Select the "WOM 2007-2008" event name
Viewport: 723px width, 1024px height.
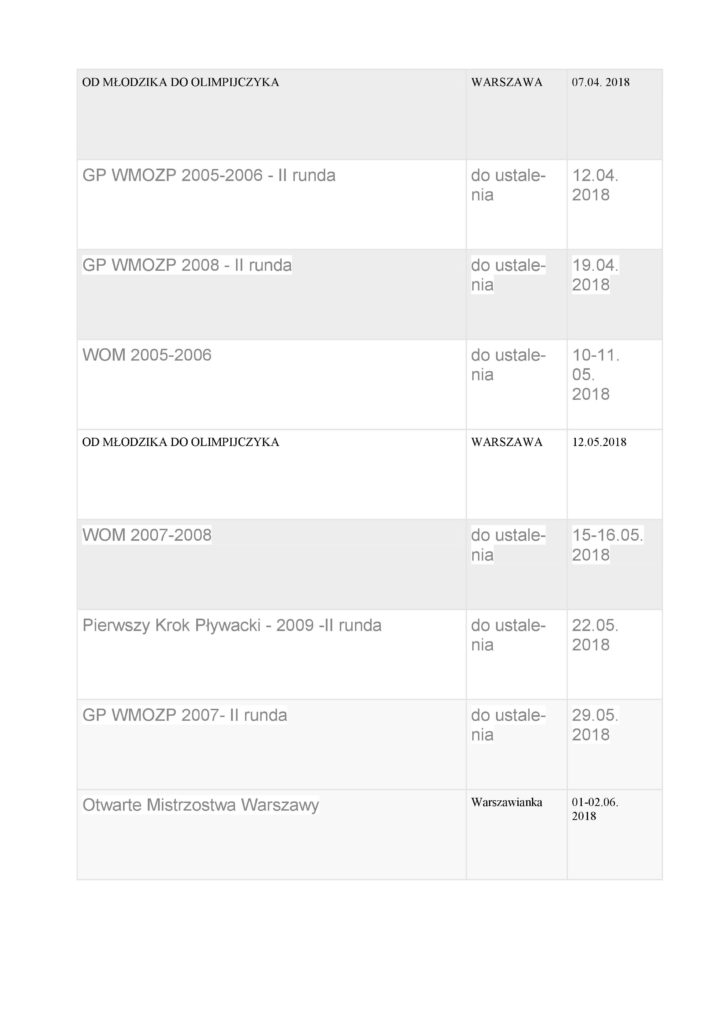coord(146,536)
